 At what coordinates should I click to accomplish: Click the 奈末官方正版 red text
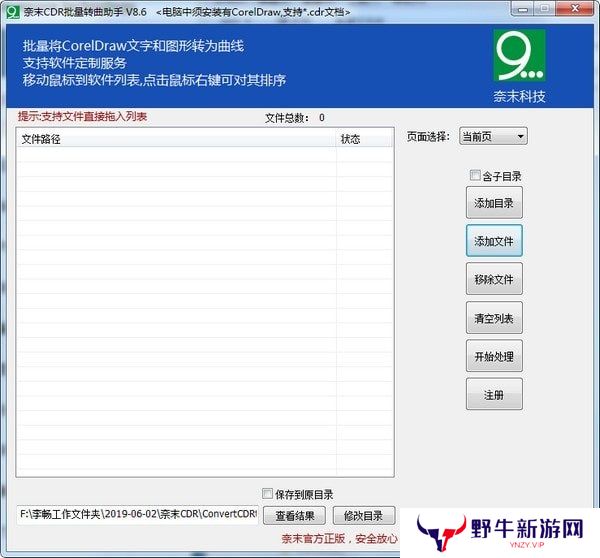(339, 539)
